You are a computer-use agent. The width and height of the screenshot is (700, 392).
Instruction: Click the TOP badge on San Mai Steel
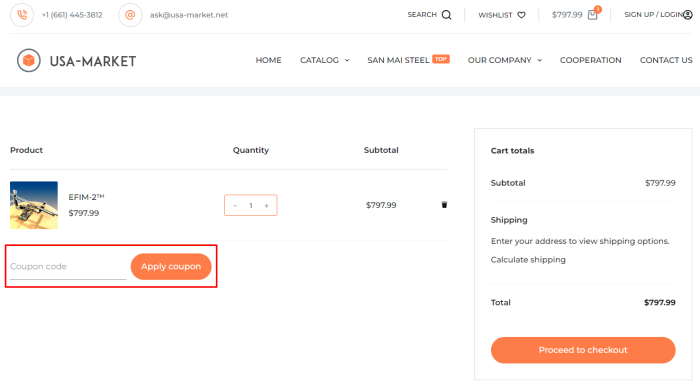pyautogui.click(x=441, y=59)
